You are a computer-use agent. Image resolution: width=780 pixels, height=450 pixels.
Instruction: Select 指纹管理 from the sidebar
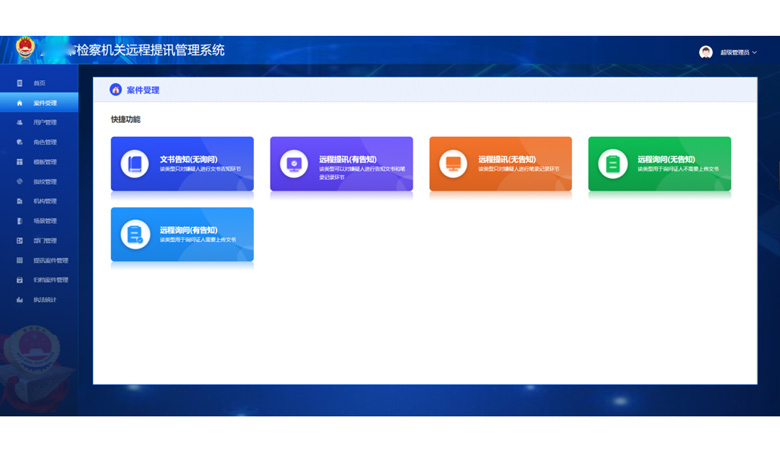(44, 182)
